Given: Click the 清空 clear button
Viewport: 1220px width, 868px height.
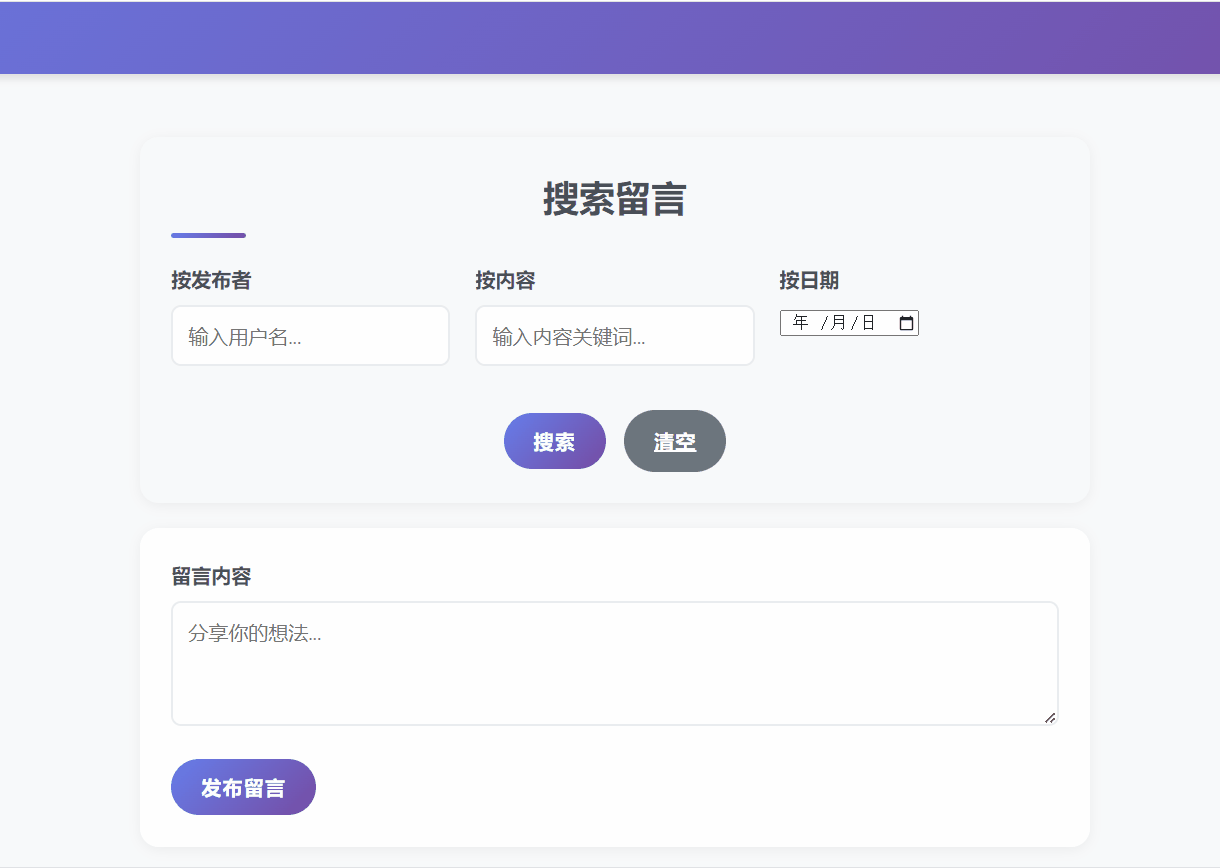Looking at the screenshot, I should click(674, 441).
